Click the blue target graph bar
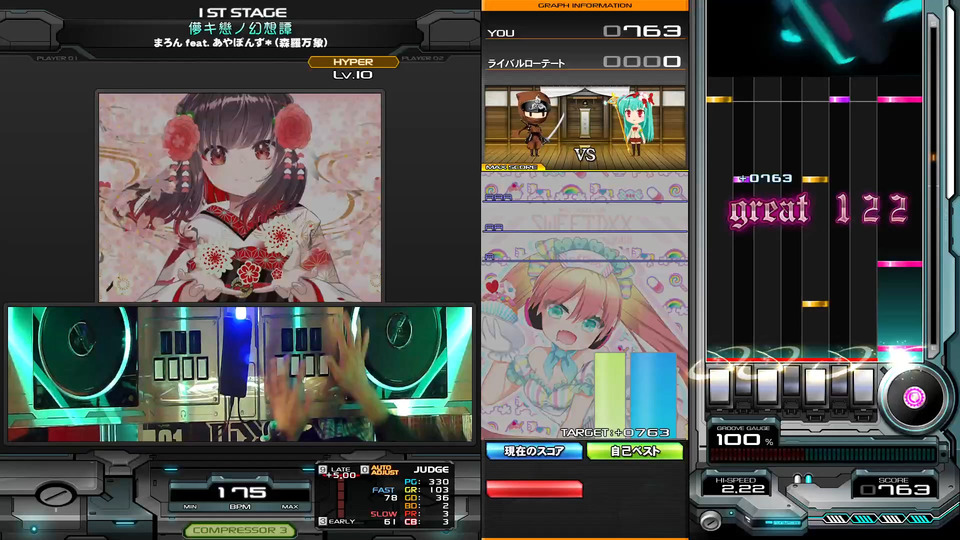This screenshot has width=960, height=540. [x=653, y=394]
